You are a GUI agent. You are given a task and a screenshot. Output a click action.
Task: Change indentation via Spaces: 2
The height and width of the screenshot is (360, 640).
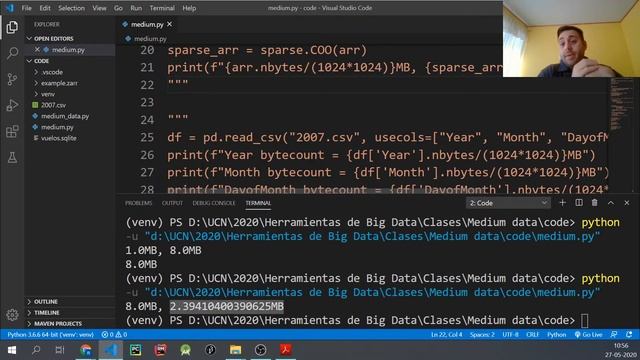click(x=482, y=334)
